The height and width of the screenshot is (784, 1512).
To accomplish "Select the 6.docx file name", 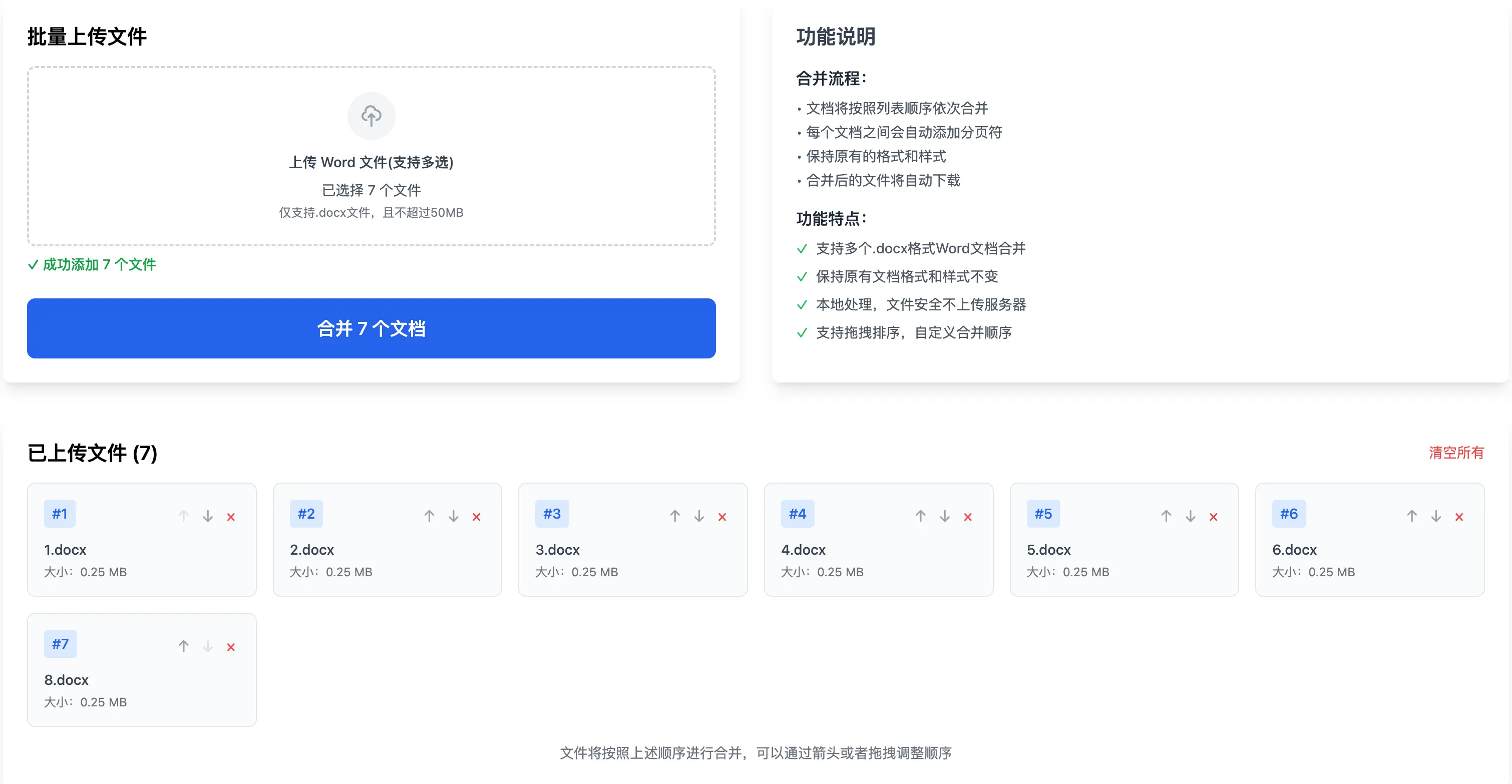I will tap(1295, 550).
